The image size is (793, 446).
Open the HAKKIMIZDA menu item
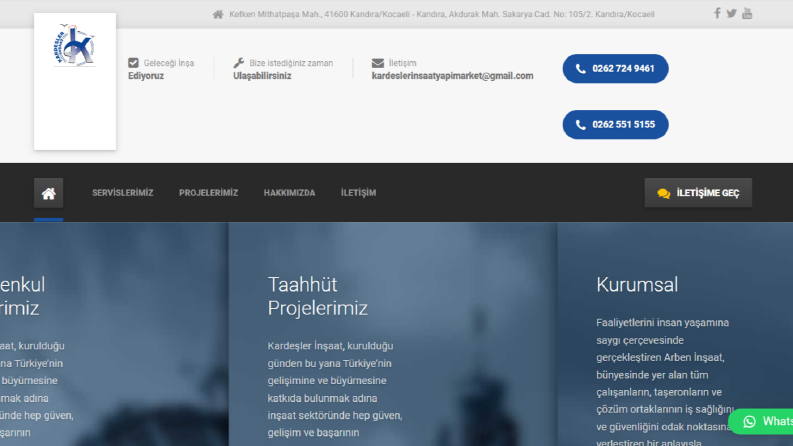pyautogui.click(x=289, y=193)
